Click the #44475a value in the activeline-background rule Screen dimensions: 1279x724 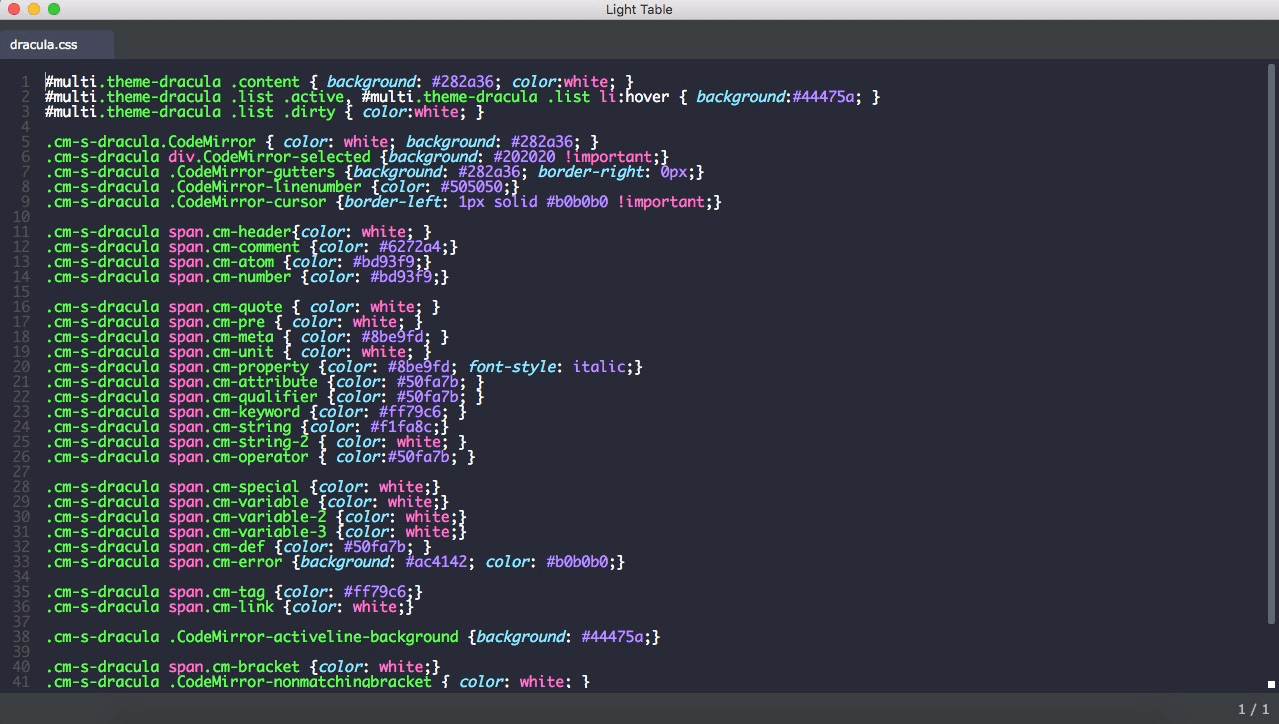click(x=615, y=636)
